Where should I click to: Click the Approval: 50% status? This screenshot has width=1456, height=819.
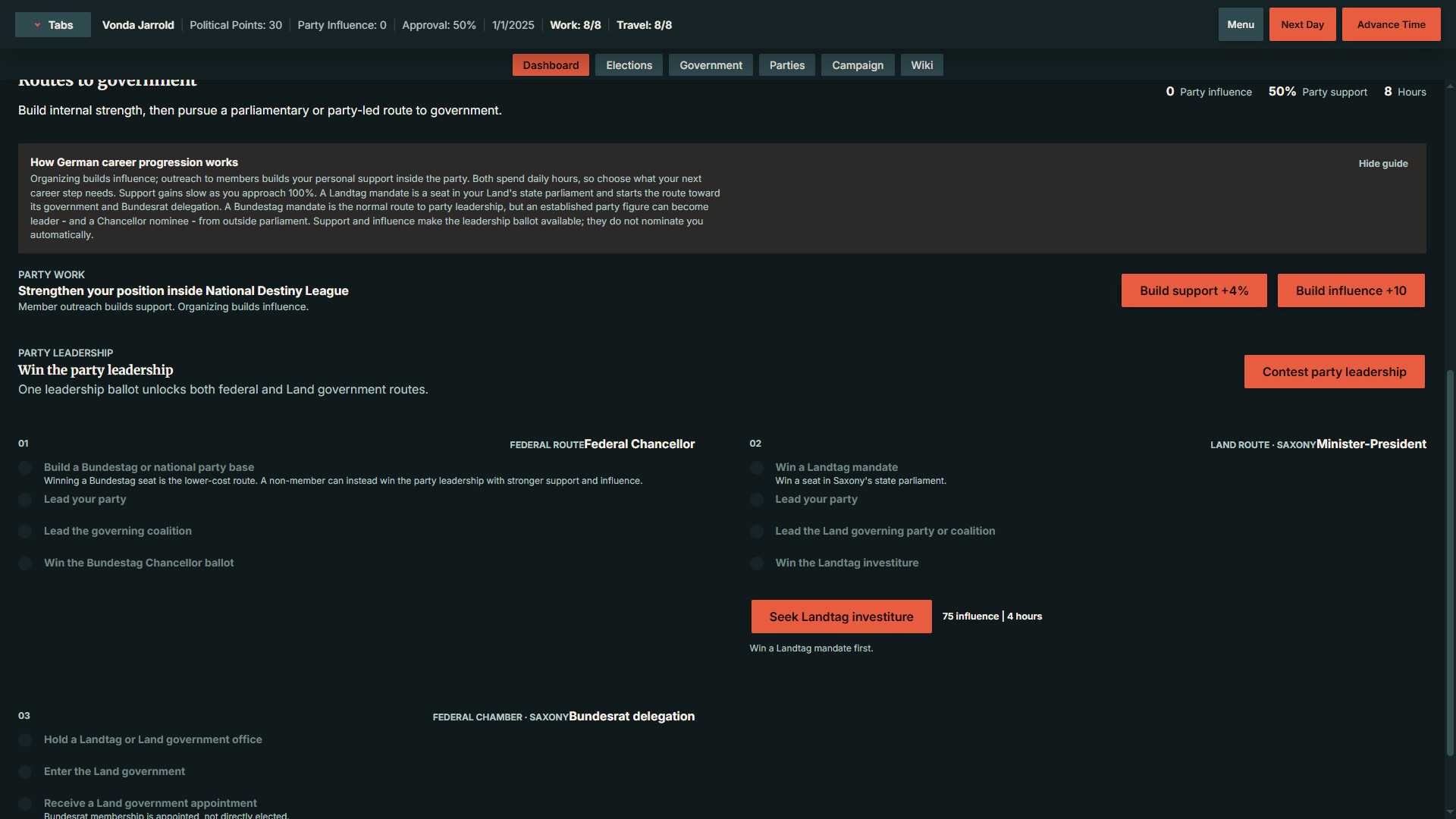(439, 25)
